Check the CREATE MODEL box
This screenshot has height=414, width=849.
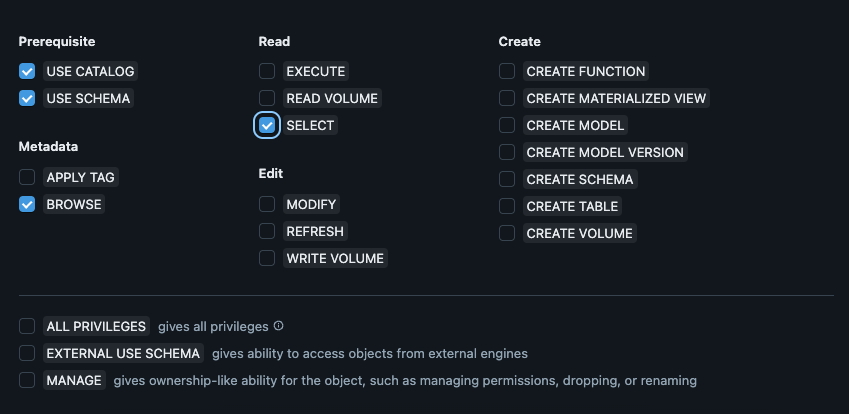pyautogui.click(x=507, y=126)
